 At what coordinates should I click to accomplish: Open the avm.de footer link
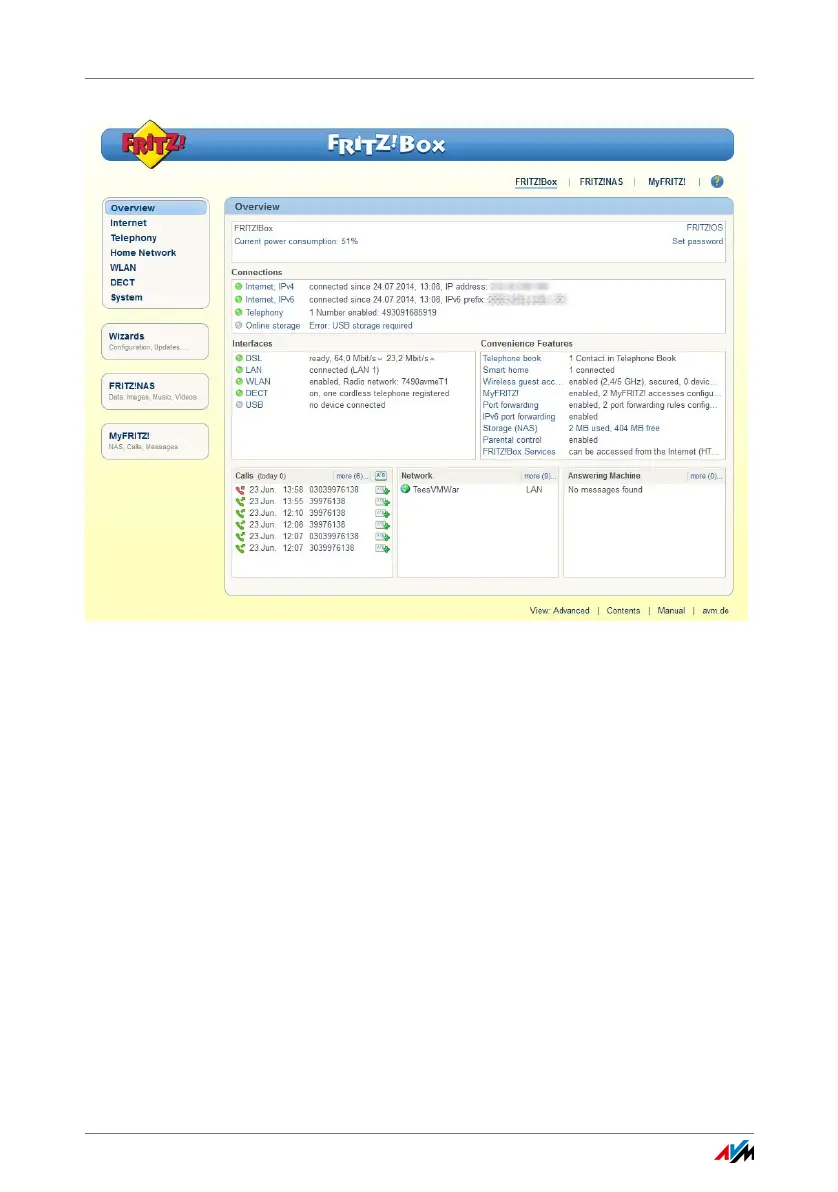point(715,610)
